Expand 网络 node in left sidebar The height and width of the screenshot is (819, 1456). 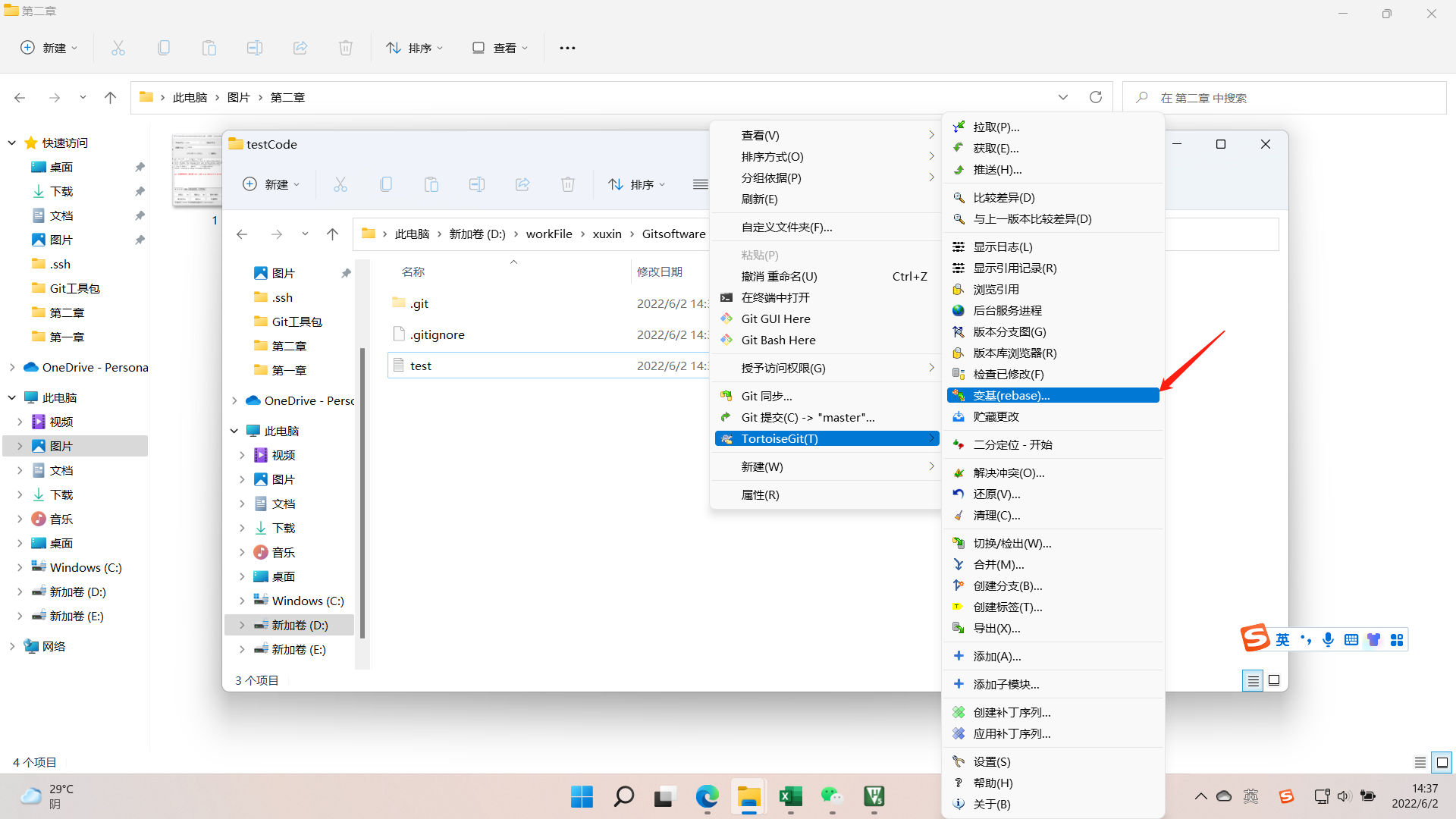coord(12,646)
